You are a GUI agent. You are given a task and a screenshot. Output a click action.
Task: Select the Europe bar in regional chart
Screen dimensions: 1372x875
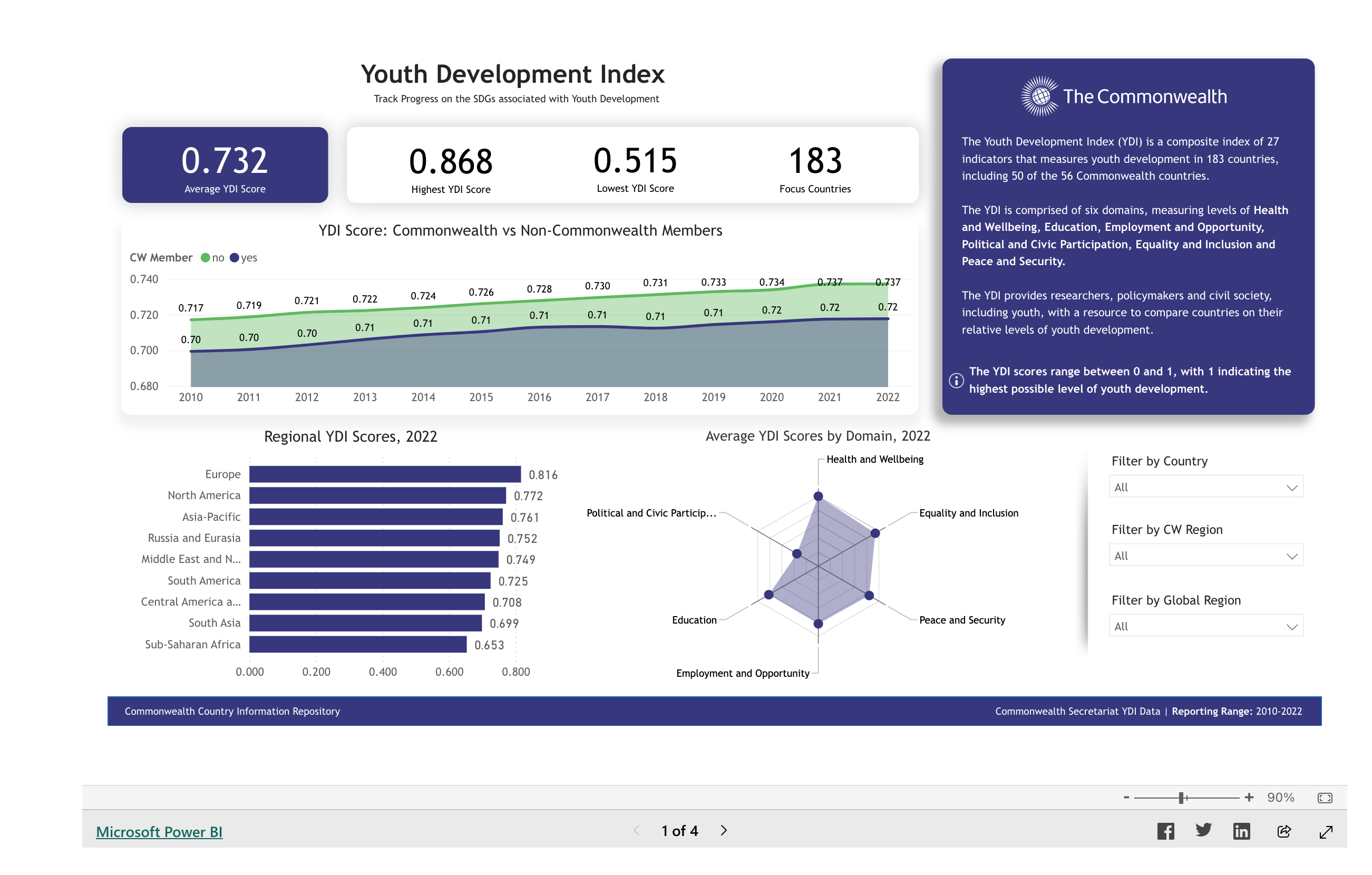(385, 474)
